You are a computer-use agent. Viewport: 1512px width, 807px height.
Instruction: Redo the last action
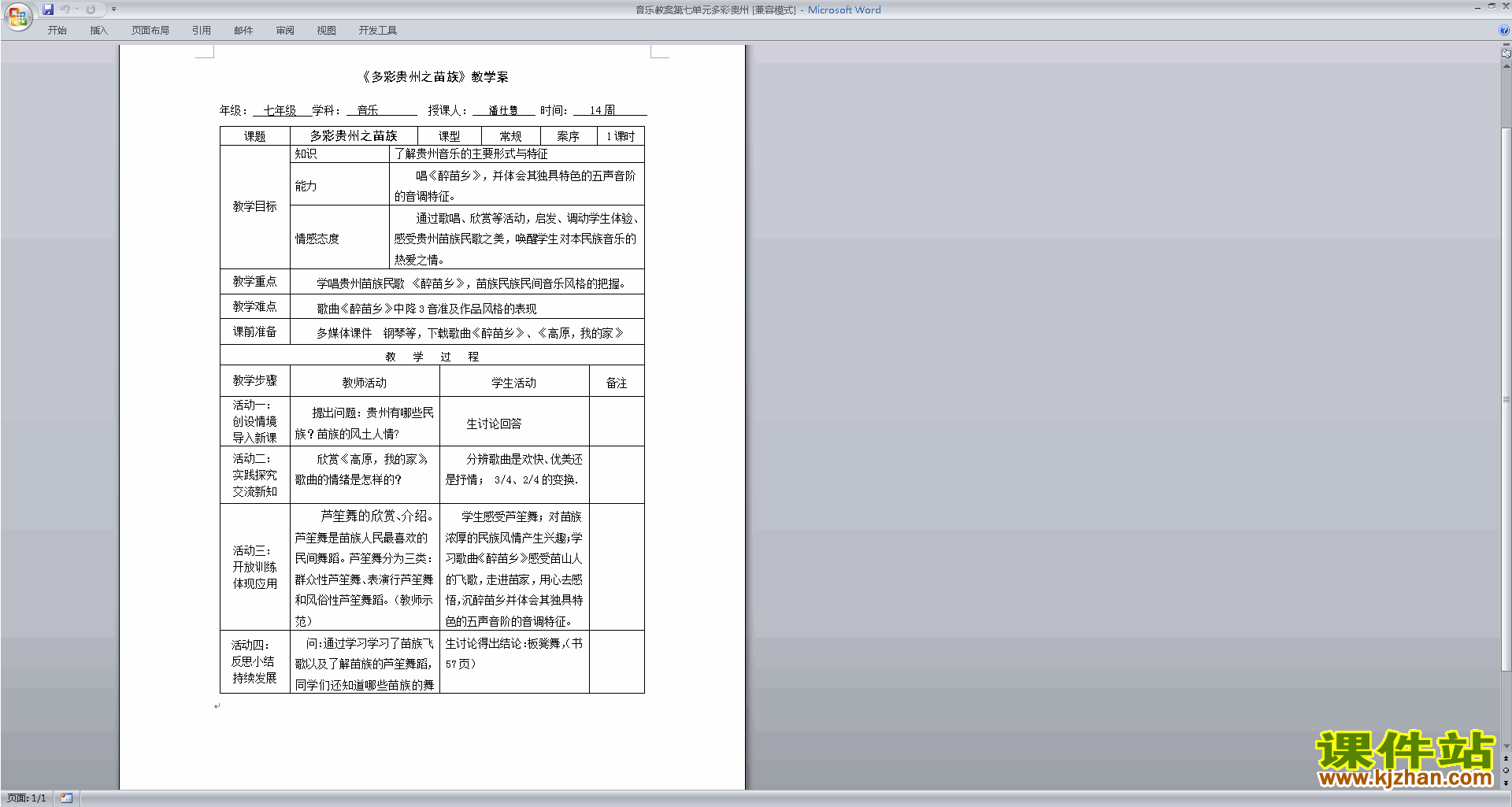pos(91,9)
